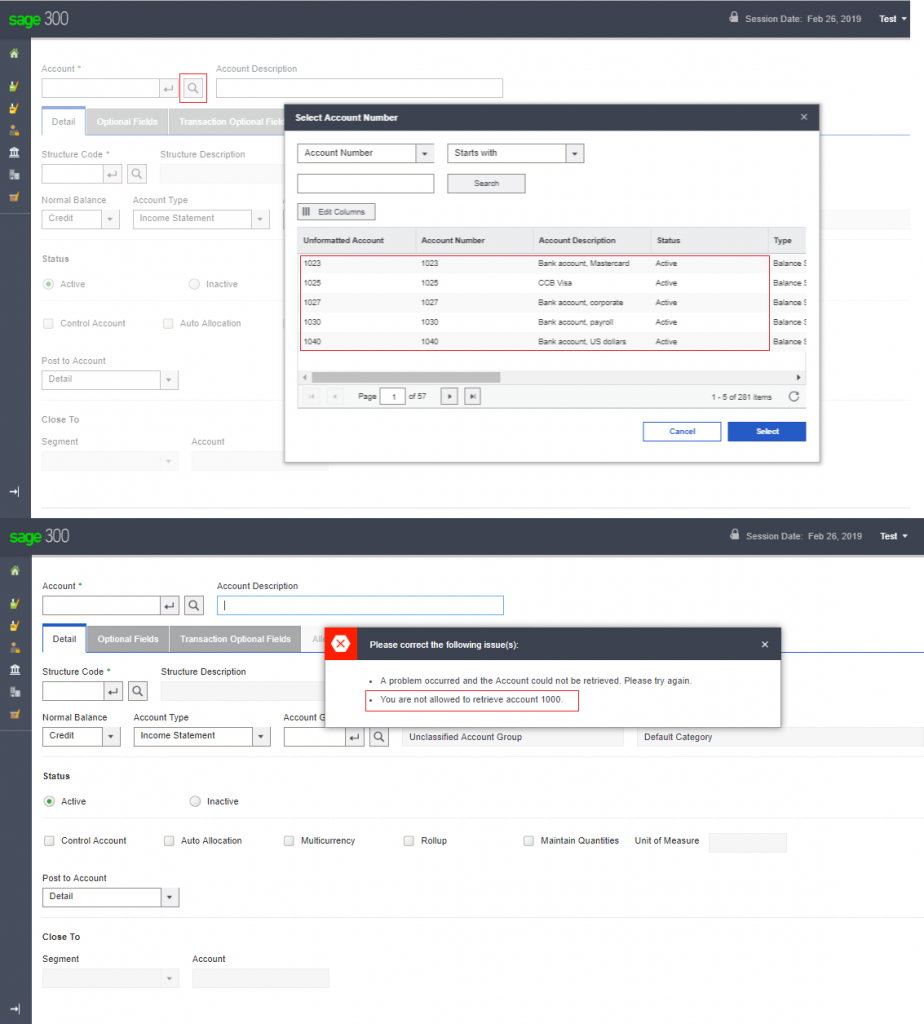The height and width of the screenshot is (1024, 924).
Task: Click the Structure Code finder magnifier icon
Action: coord(137,173)
